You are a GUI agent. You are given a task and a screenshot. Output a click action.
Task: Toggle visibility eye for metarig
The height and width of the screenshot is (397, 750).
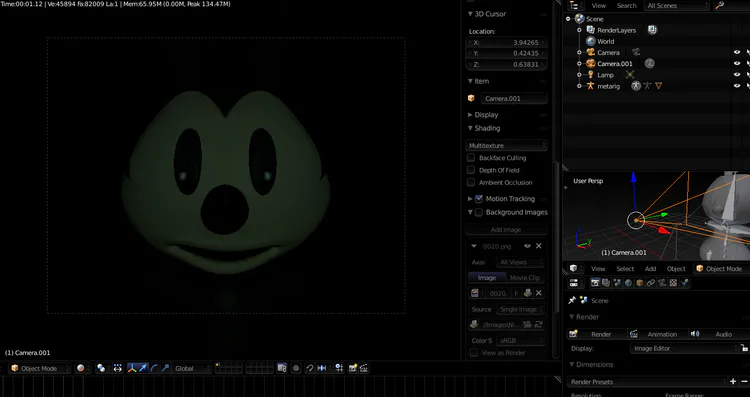[x=737, y=86]
